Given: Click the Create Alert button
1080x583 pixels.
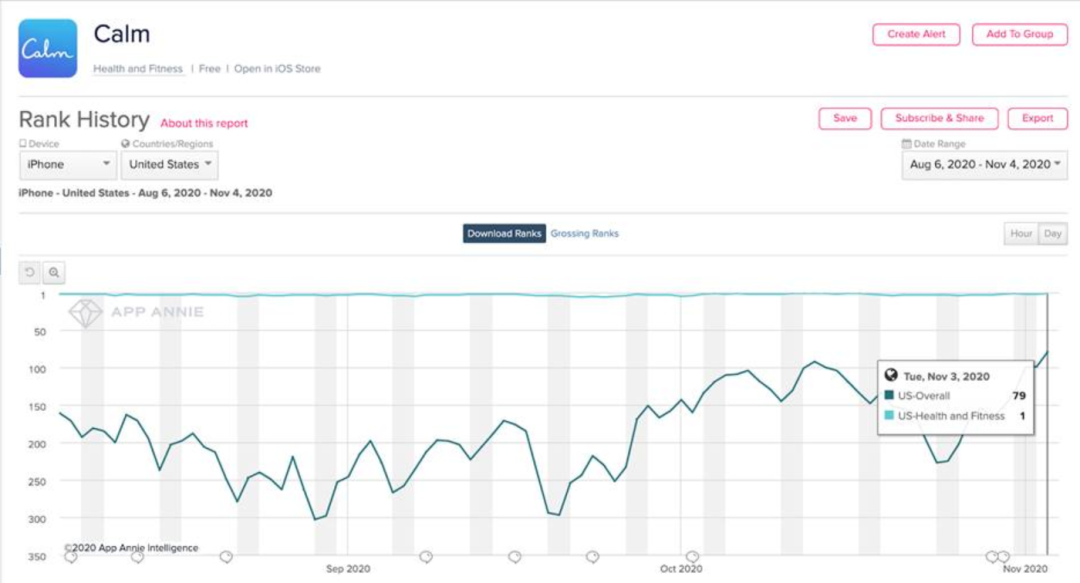Looking at the screenshot, I should click(916, 34).
